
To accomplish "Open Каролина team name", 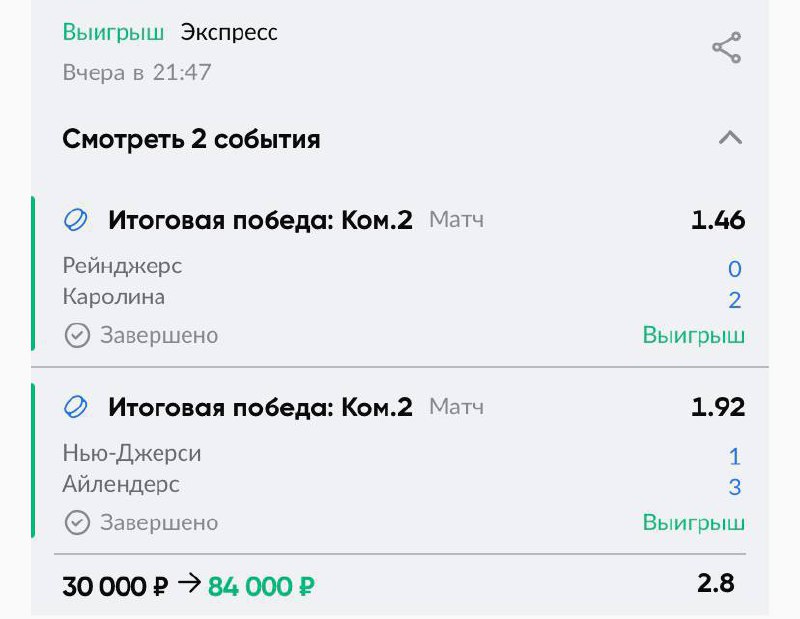I will pos(113,297).
